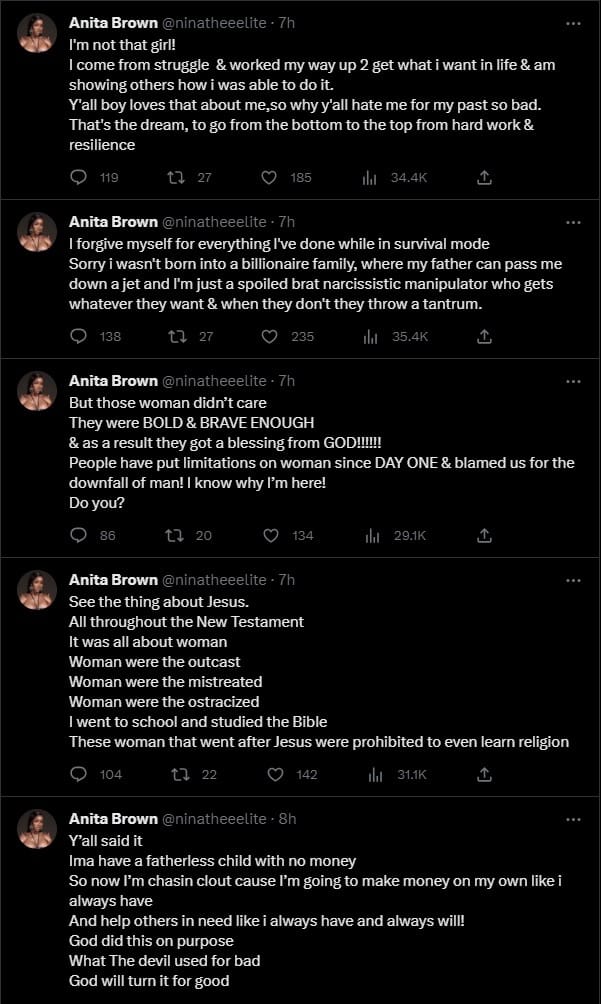This screenshot has width=601, height=1004.
Task: View analytics of 34.4K views tweet
Action: (x=372, y=178)
